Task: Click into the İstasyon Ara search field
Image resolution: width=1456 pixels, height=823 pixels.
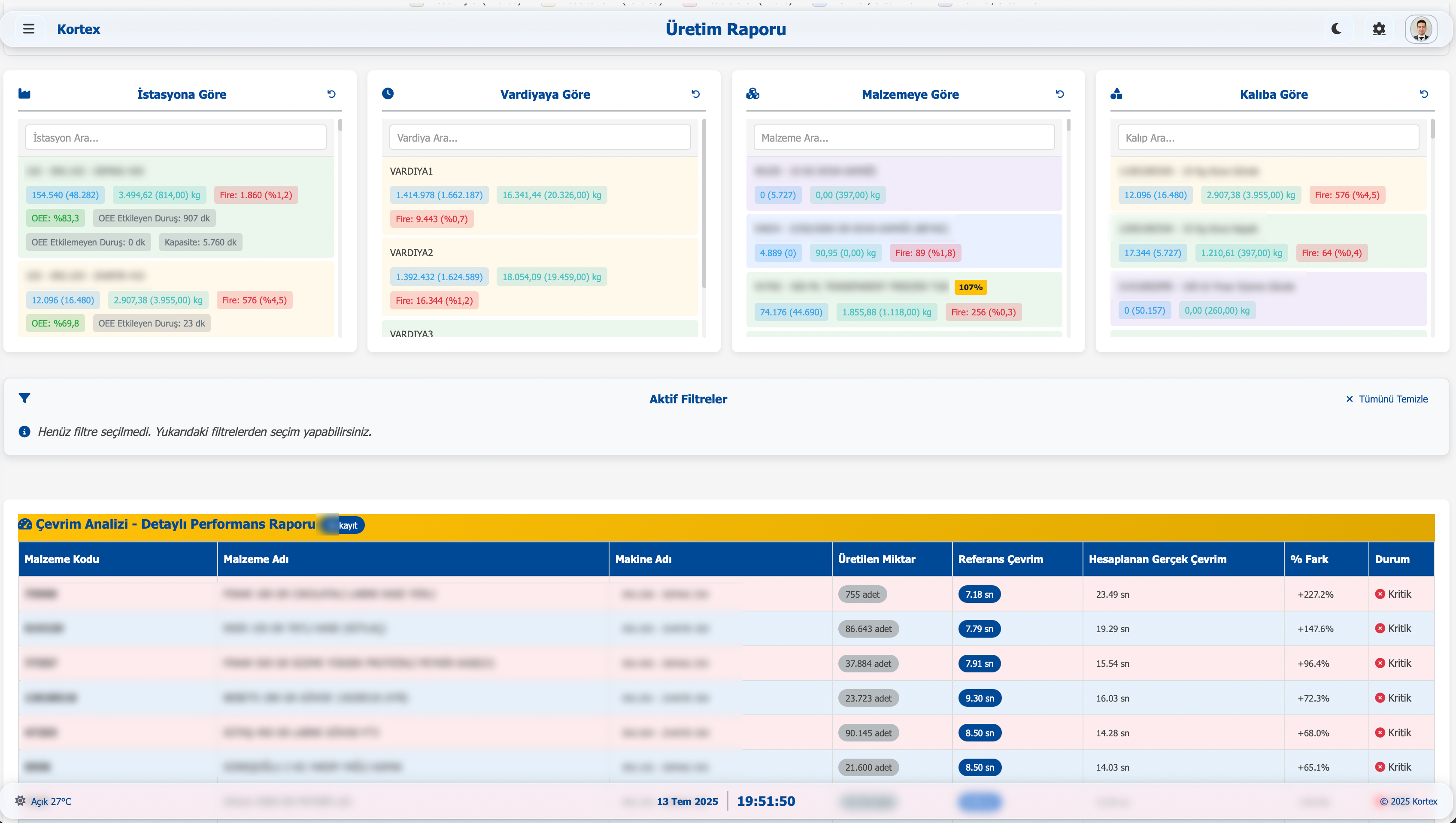Action: pyautogui.click(x=176, y=137)
